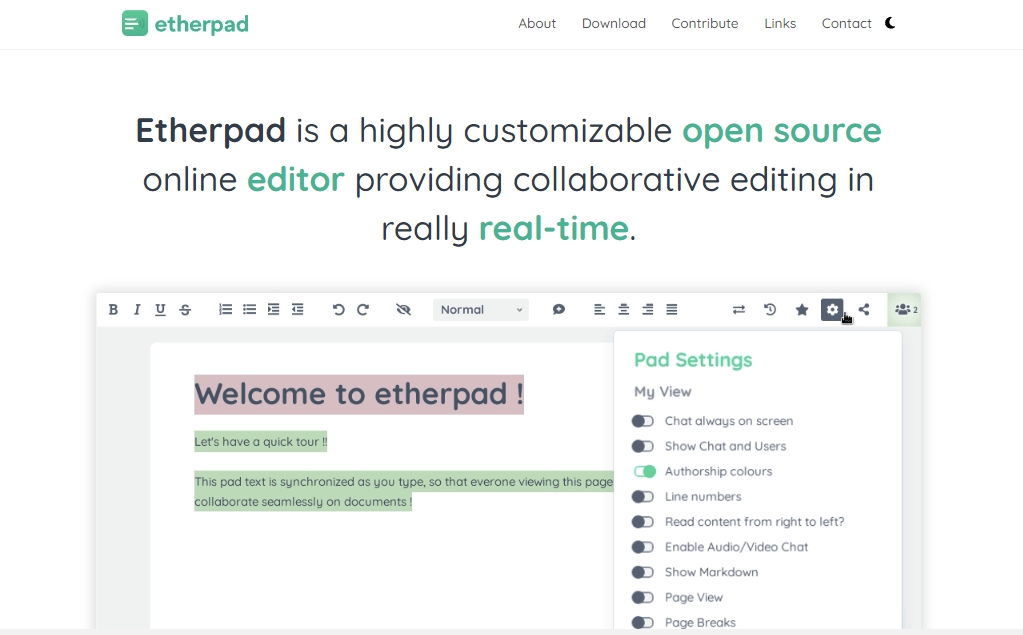Viewport: 1023px width, 635px height.
Task: Click the 'collaborate seamlessly on documents !' line
Action: [x=303, y=502]
